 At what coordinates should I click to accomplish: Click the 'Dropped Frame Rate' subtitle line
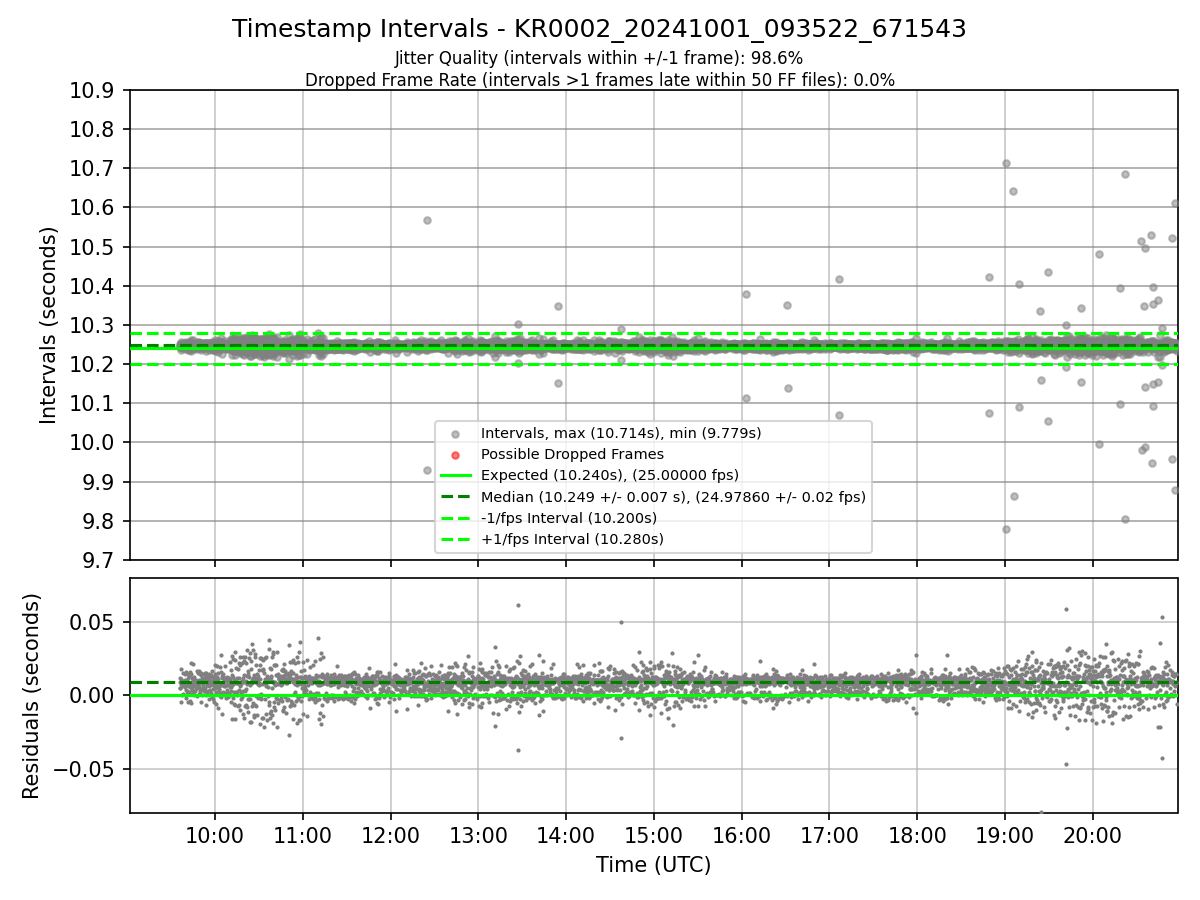coord(599,79)
